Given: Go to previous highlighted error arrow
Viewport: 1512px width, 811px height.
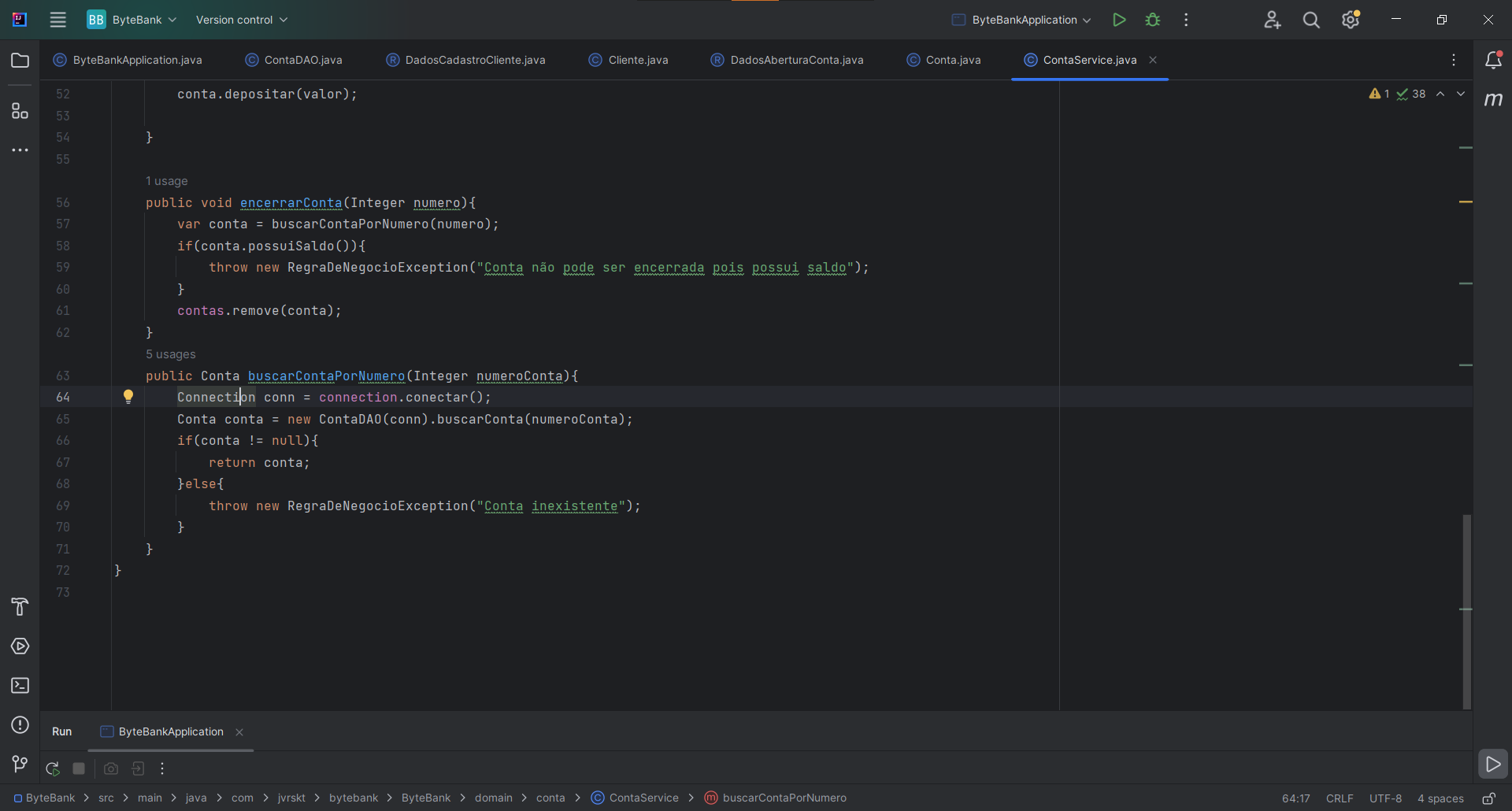Looking at the screenshot, I should point(1440,94).
